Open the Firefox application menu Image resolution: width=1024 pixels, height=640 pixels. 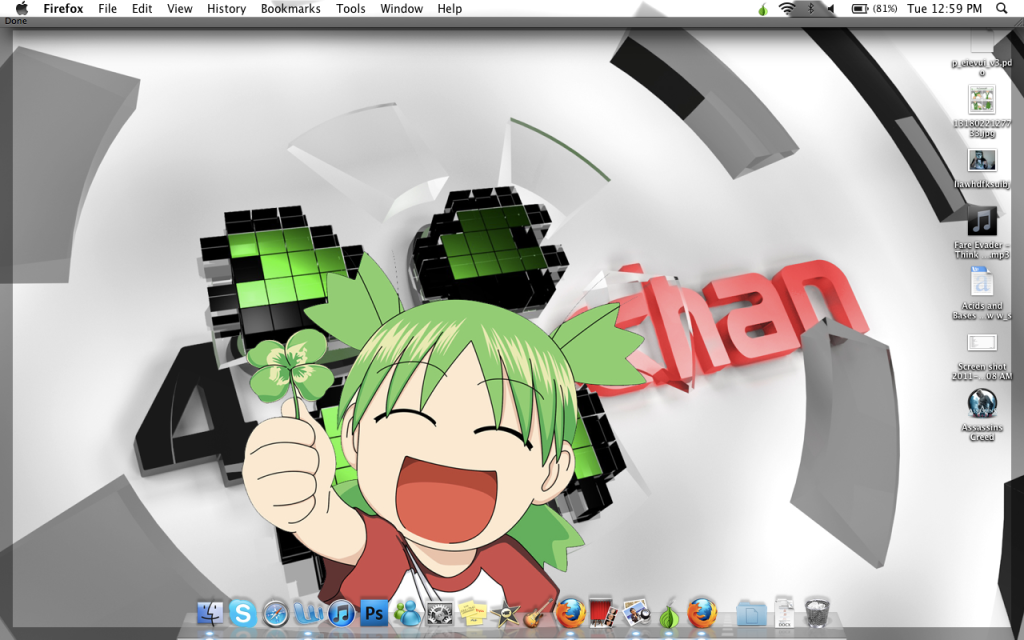coord(63,8)
